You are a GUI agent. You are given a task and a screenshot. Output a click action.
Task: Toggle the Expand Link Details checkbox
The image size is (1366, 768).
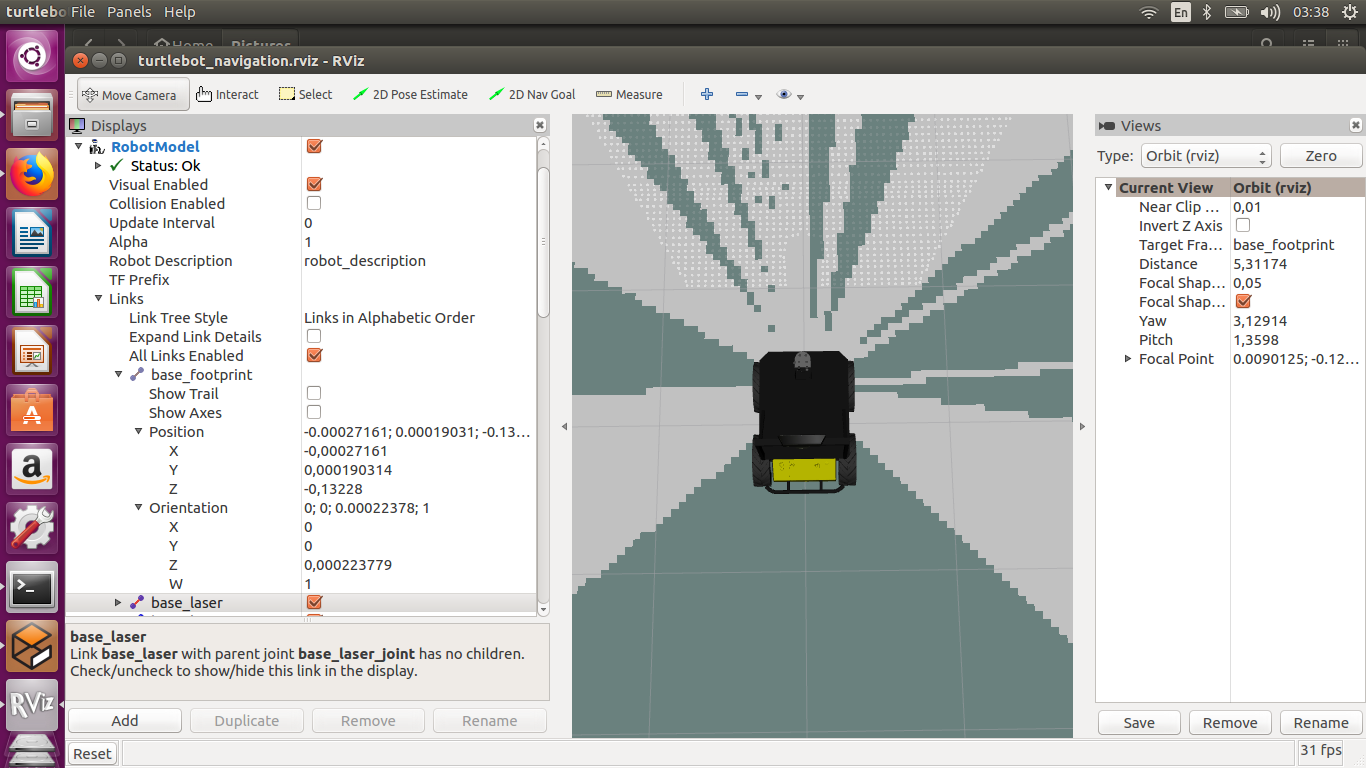click(x=314, y=337)
